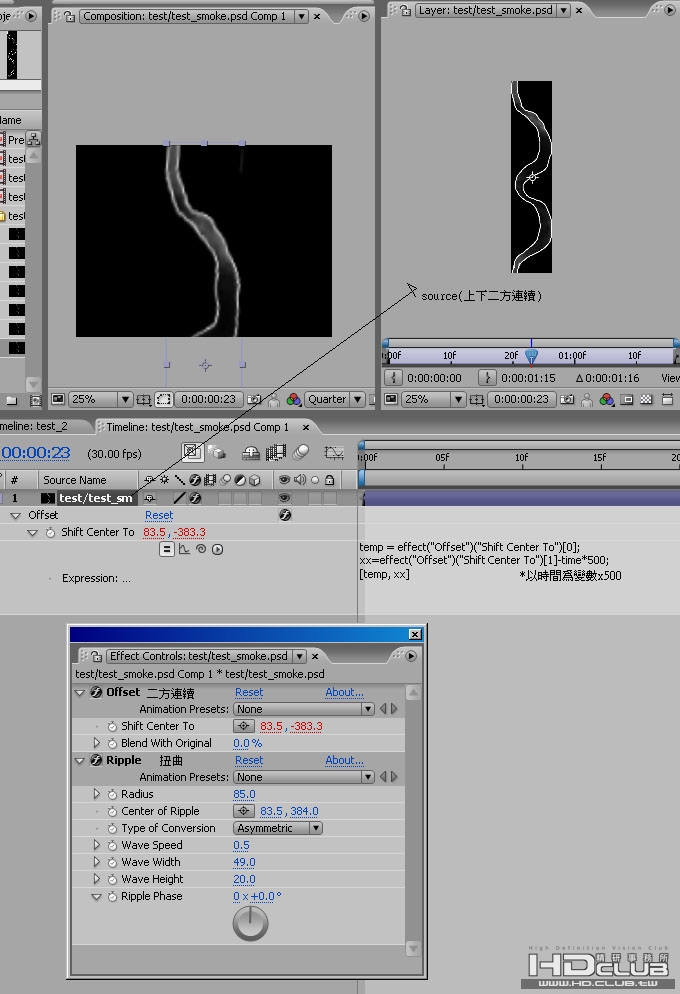Image resolution: width=680 pixels, height=994 pixels.
Task: Toggle the Ripple effect on or off
Action: point(96,760)
